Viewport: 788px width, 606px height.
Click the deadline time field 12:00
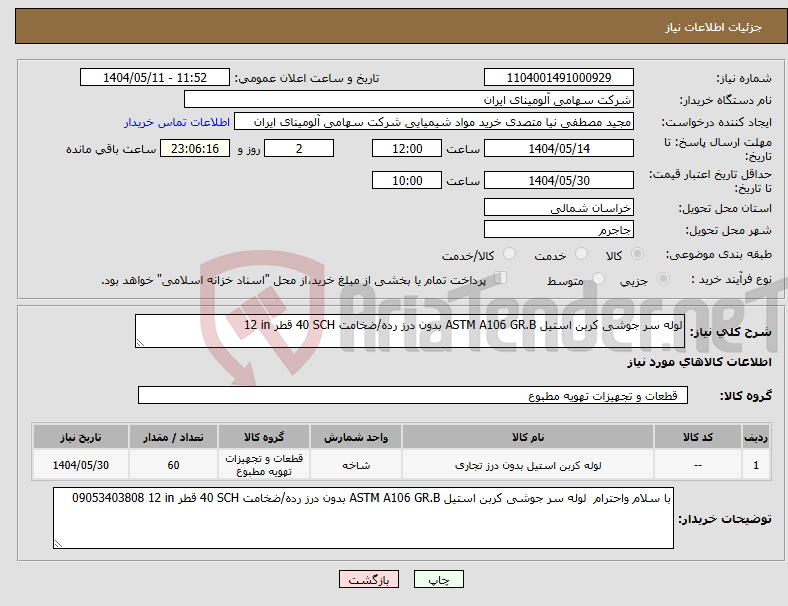pyautogui.click(x=407, y=149)
